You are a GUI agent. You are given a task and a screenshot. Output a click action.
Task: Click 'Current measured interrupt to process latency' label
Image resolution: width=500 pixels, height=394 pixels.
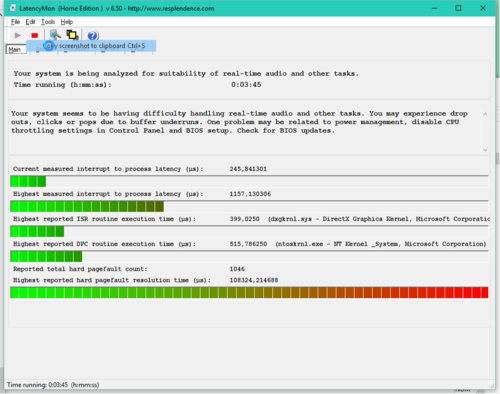[x=108, y=169]
